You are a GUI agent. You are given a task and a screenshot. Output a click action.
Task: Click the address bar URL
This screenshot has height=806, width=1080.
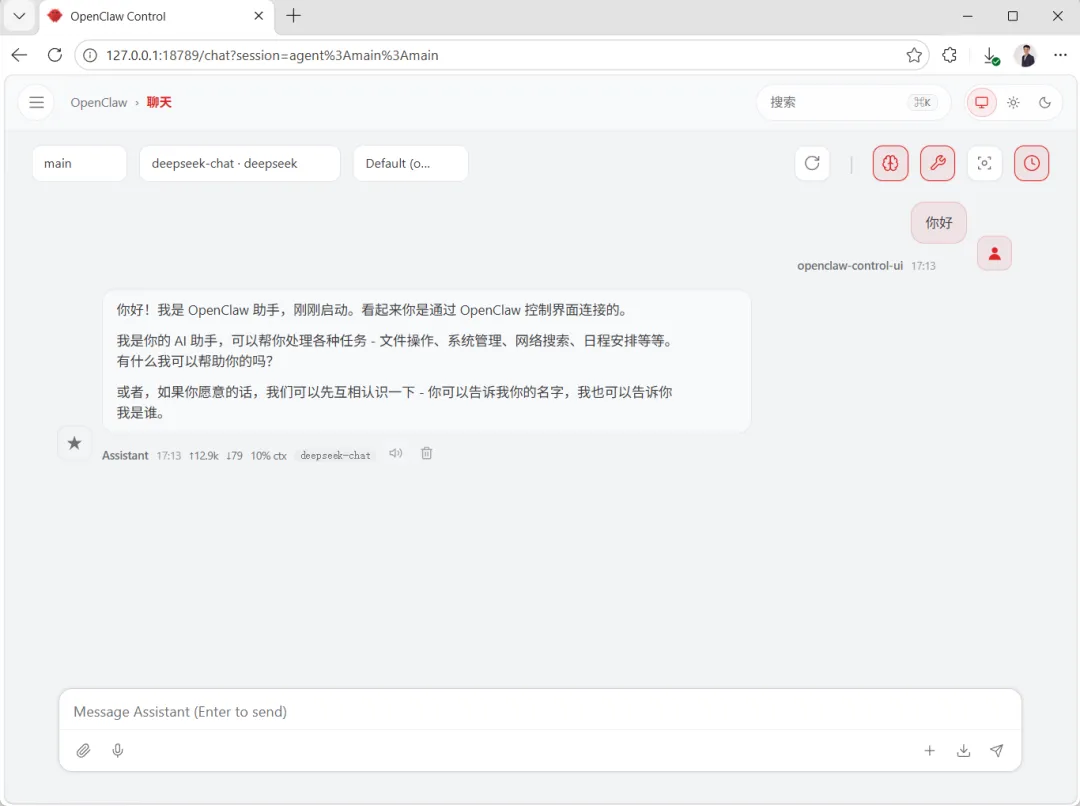tap(272, 56)
